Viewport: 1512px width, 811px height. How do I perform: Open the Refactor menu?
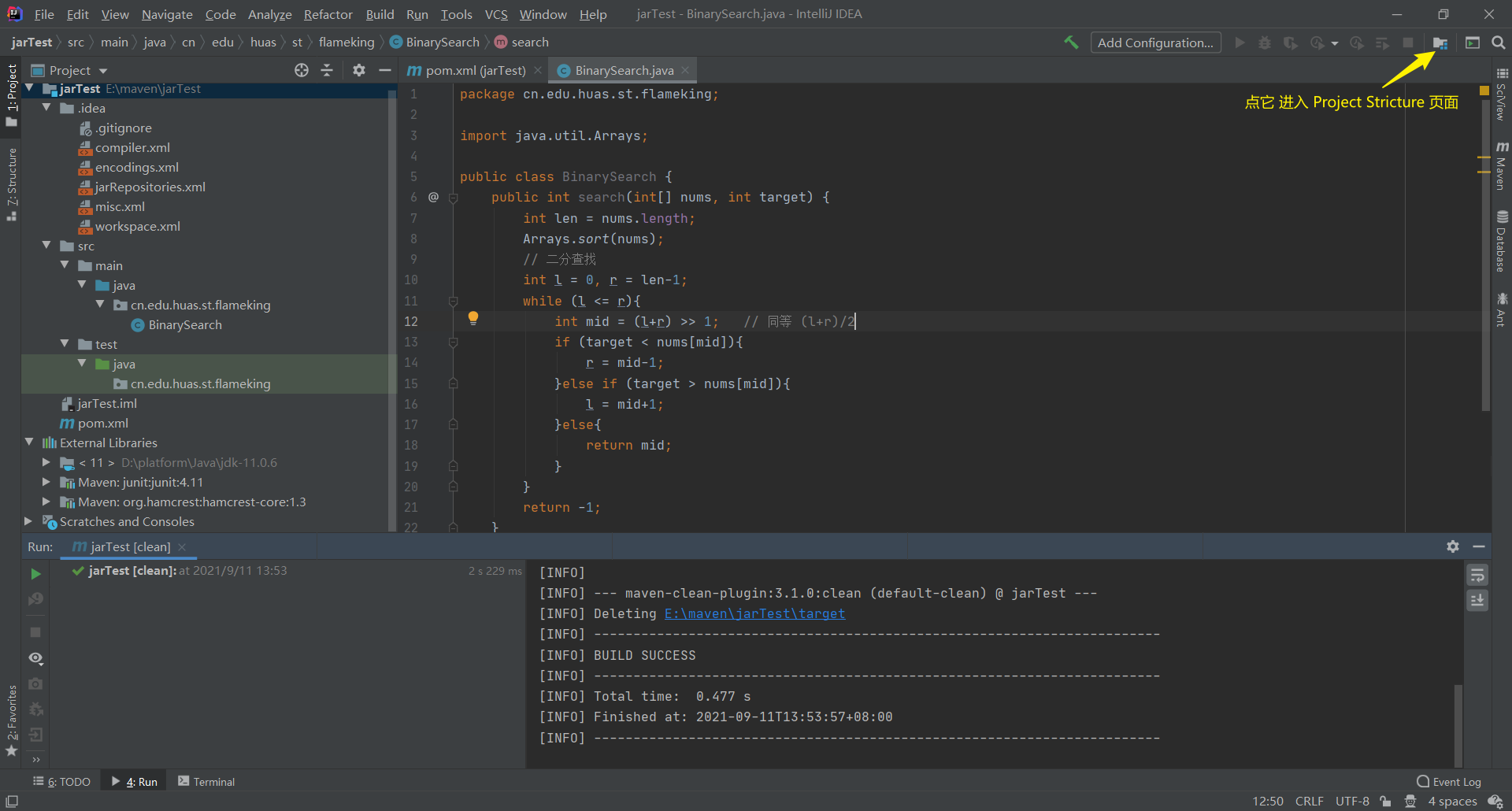click(x=328, y=14)
